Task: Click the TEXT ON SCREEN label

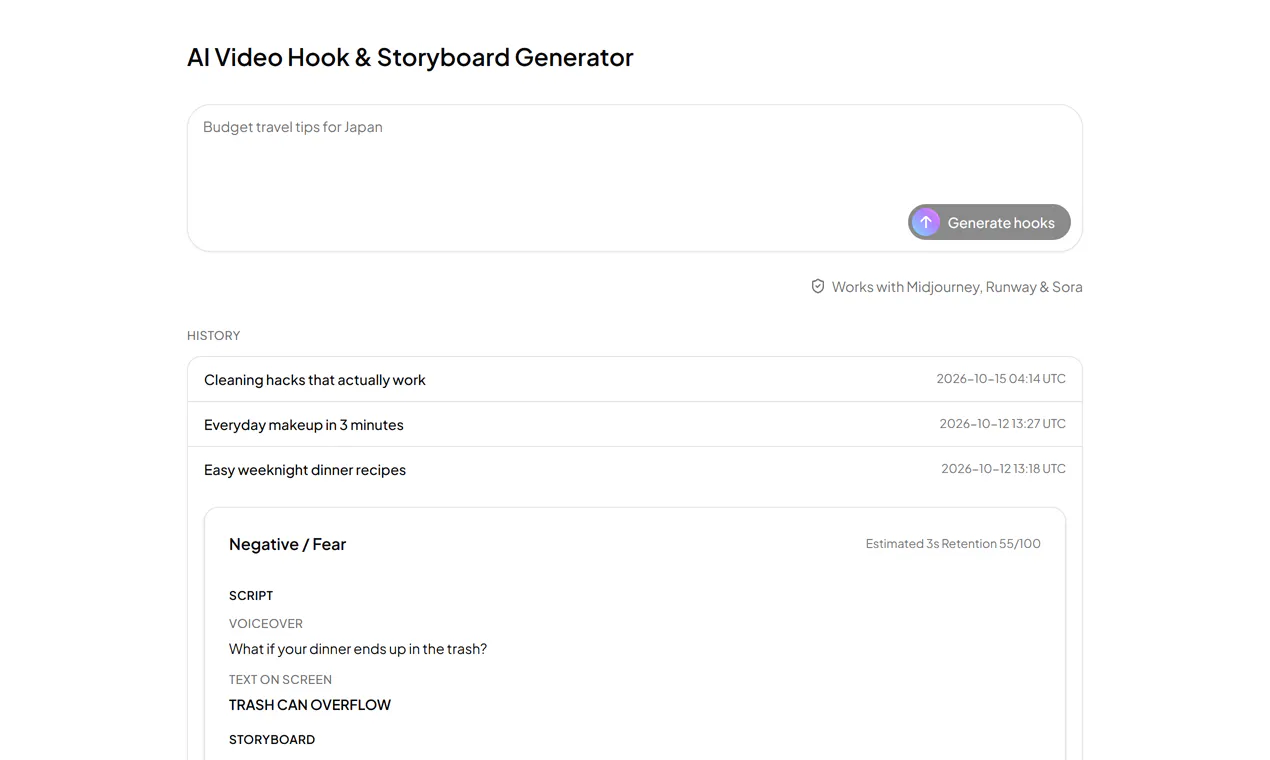Action: (x=280, y=679)
